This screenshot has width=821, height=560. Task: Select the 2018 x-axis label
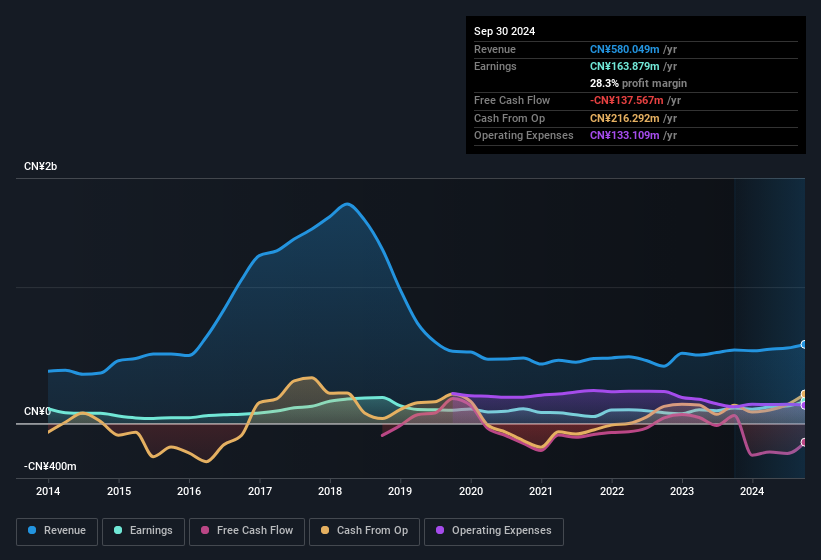[330, 491]
